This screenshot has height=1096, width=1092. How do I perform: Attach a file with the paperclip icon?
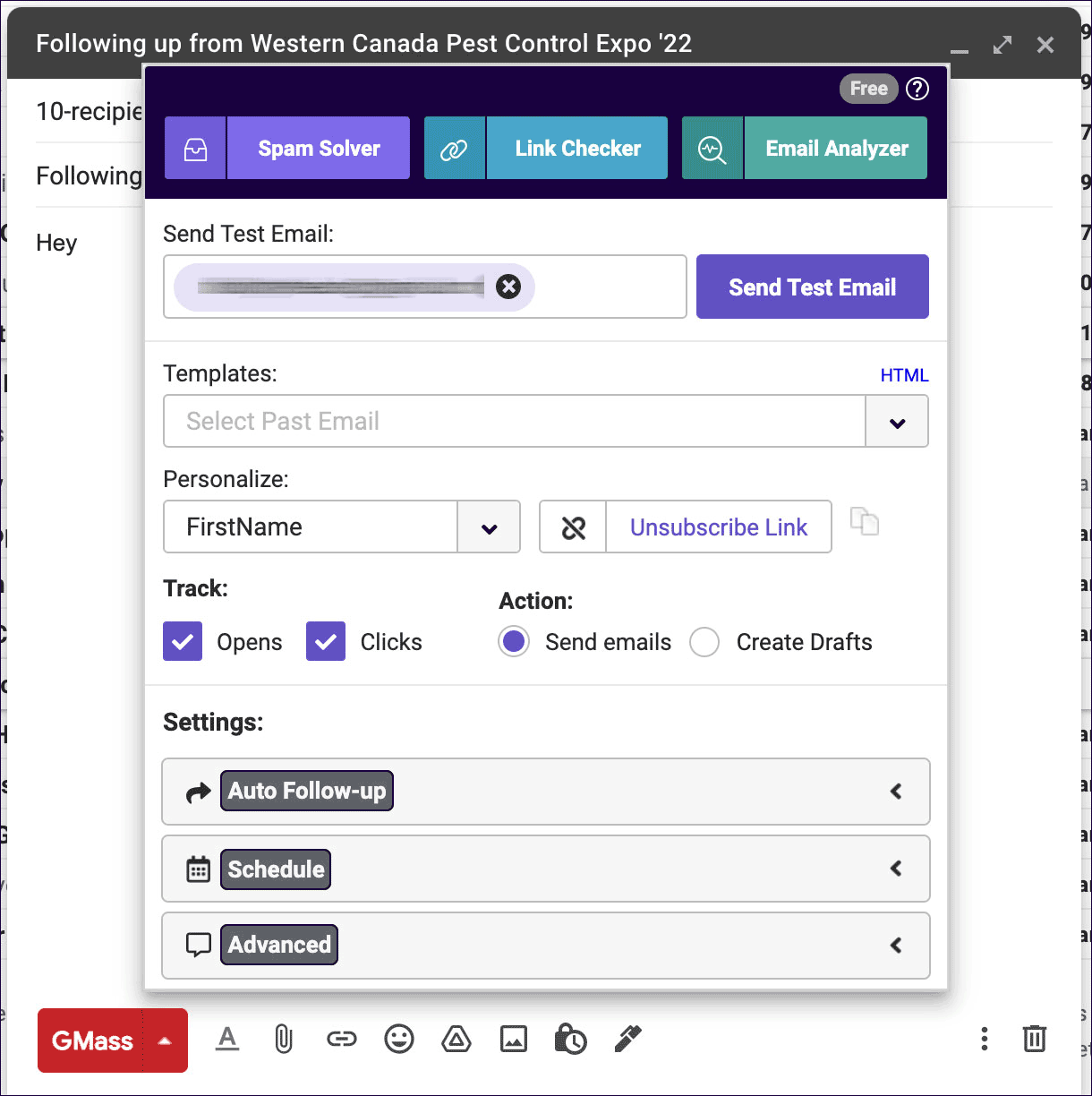coord(284,1039)
